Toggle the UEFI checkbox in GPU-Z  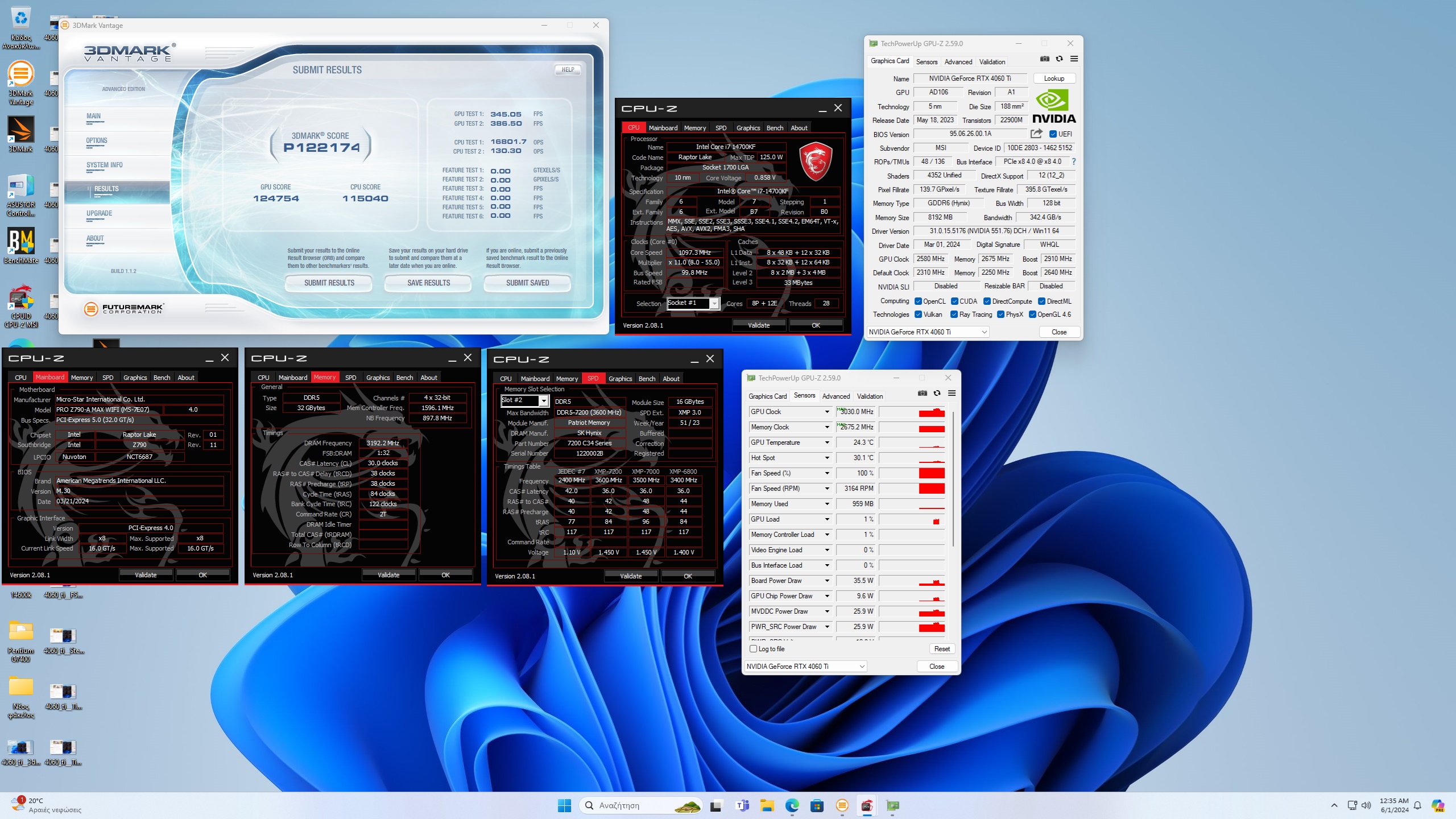pos(1053,134)
